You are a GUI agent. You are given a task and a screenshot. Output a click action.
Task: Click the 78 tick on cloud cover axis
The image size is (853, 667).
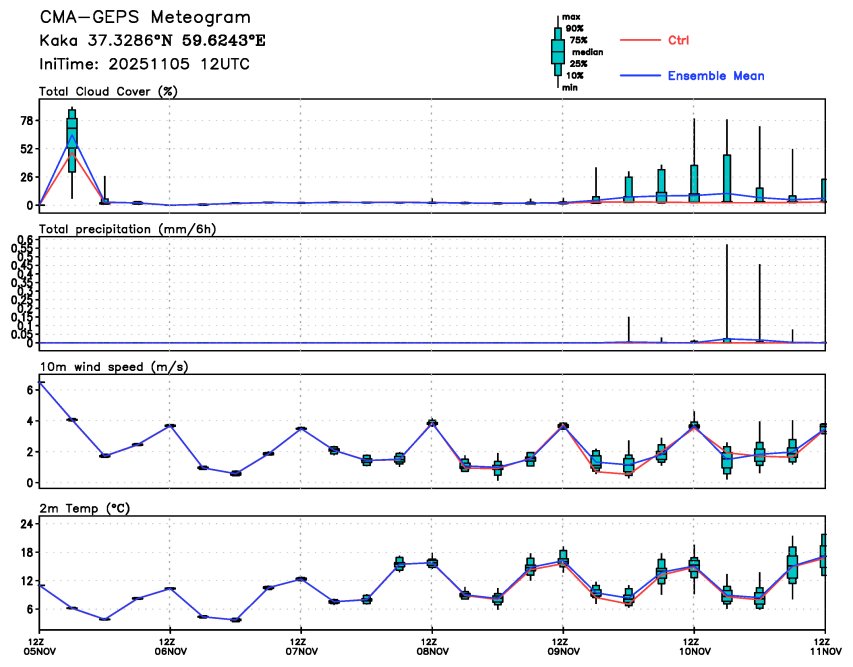(27, 120)
